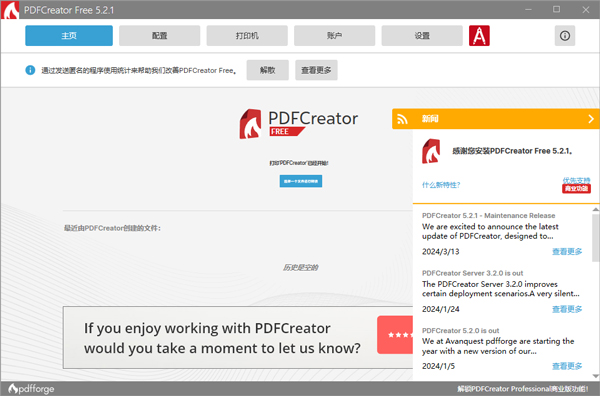Image resolution: width=600 pixels, height=396 pixels.
Task: Open 查看更多 for the 2024/3/13 news
Action: coord(567,251)
